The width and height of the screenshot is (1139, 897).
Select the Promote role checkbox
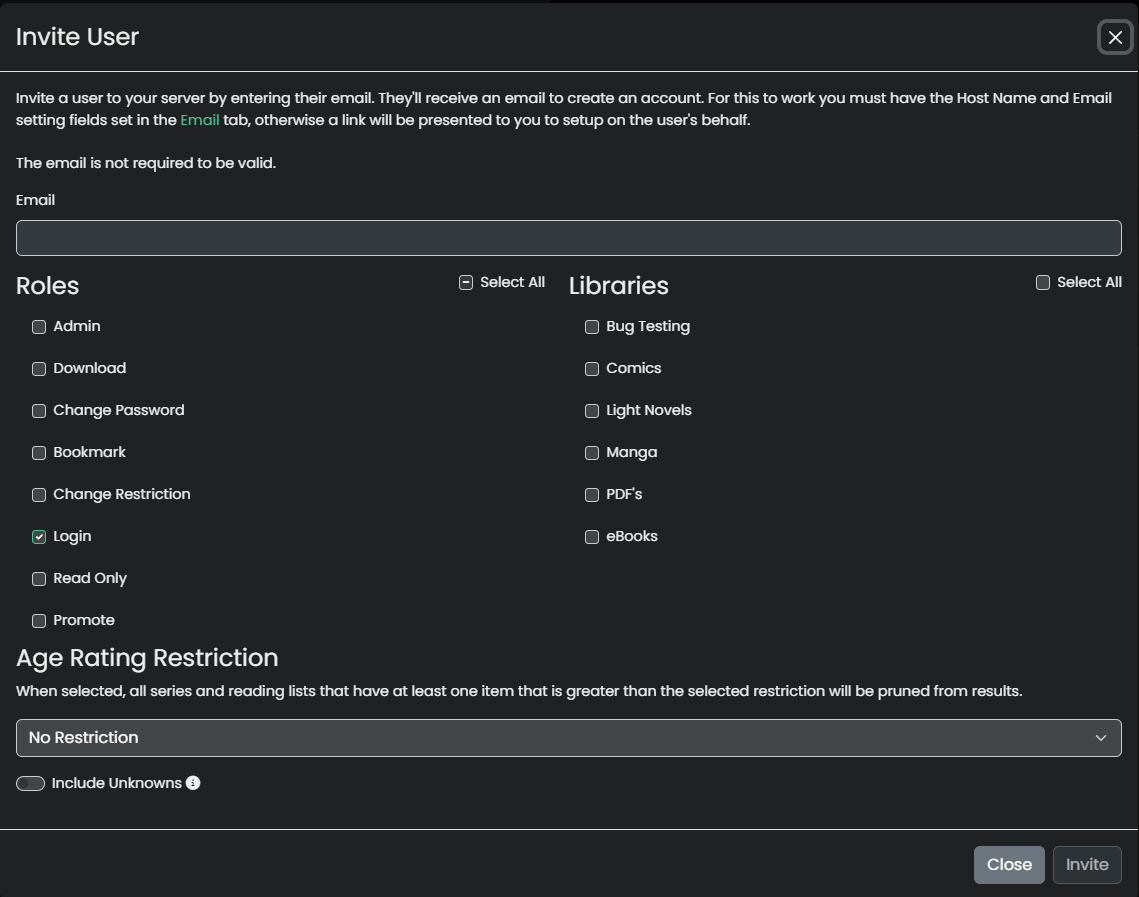click(x=39, y=621)
